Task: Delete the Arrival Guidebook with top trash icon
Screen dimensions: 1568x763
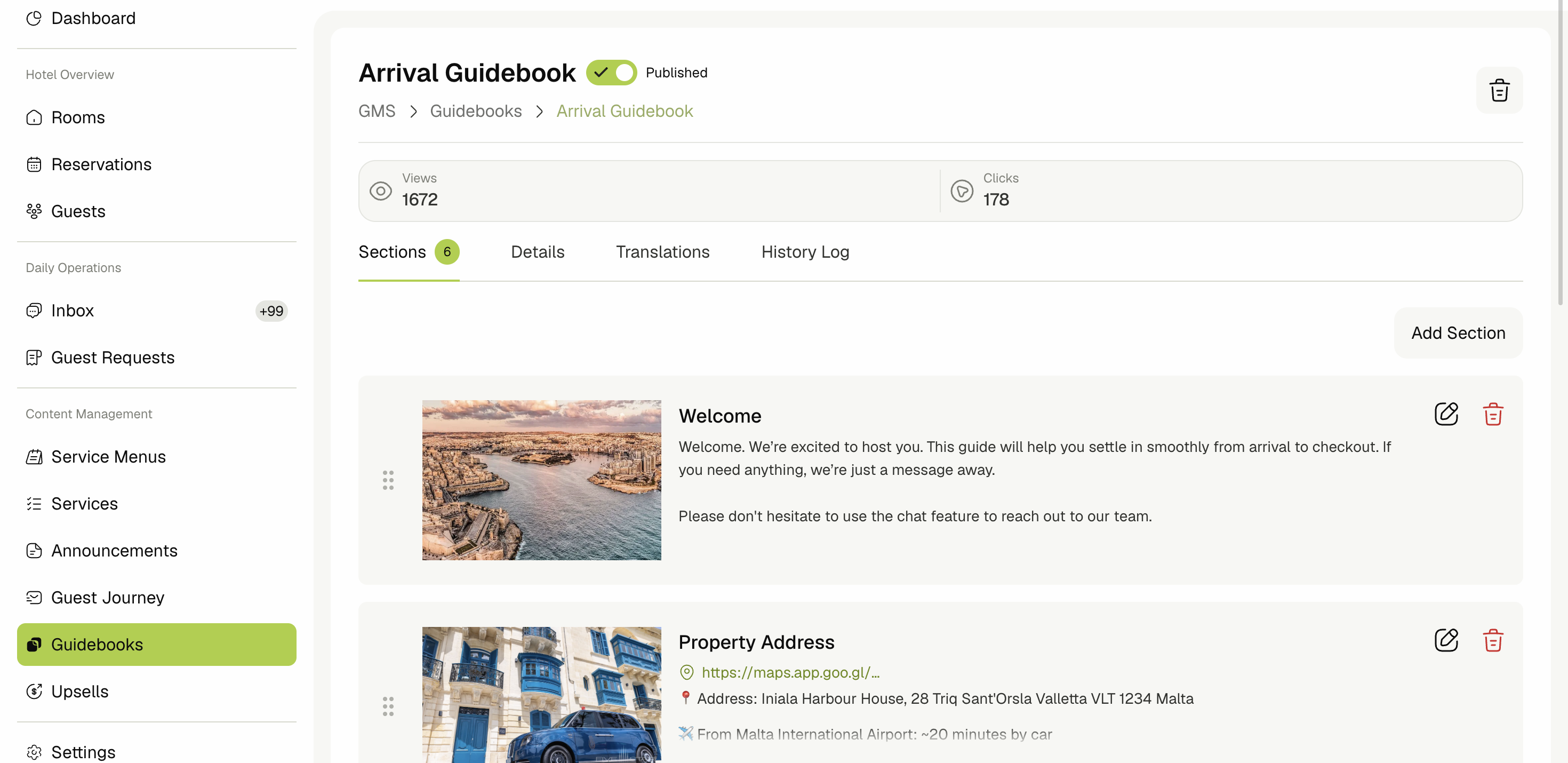Action: 1499,90
